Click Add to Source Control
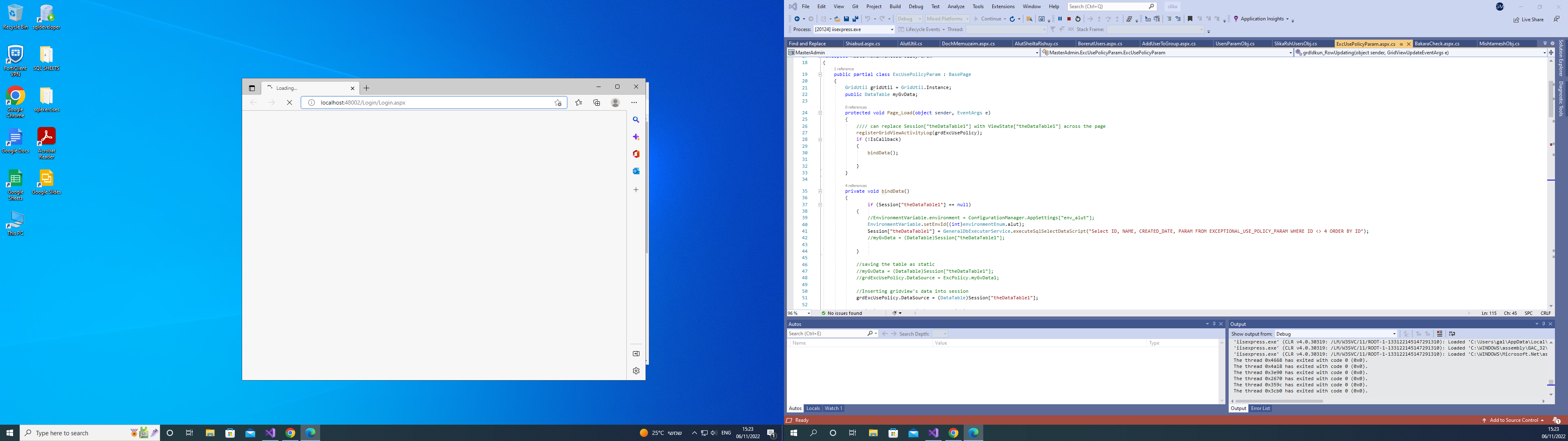 tap(1512, 420)
